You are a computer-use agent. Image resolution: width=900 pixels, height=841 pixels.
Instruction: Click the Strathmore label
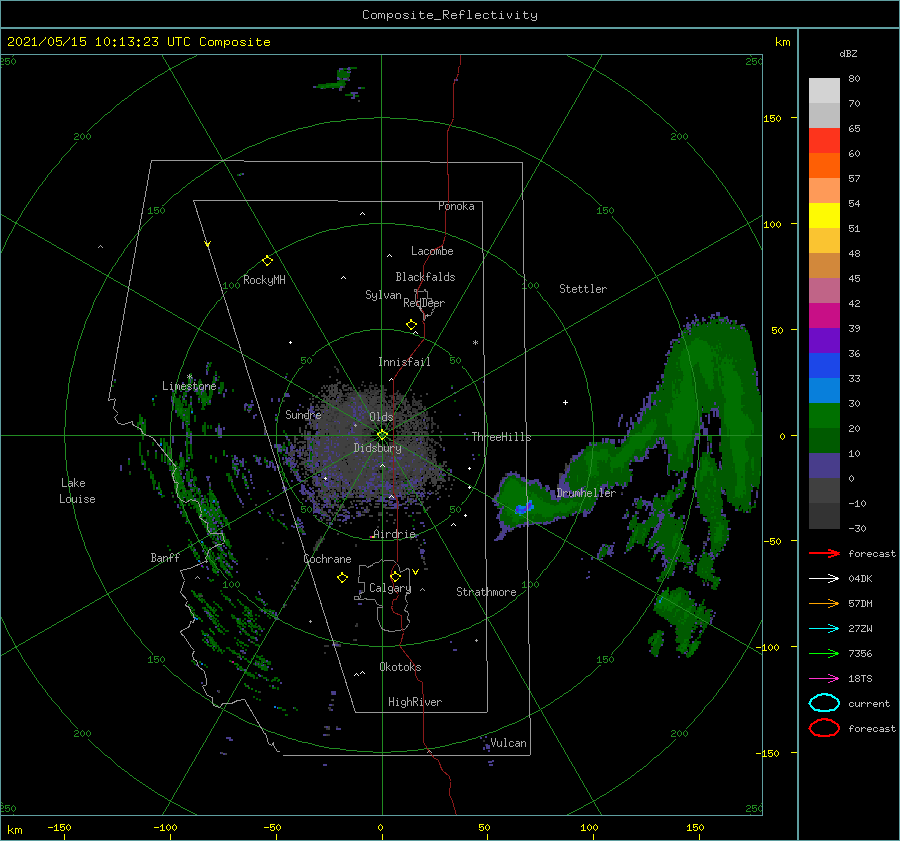click(486, 592)
